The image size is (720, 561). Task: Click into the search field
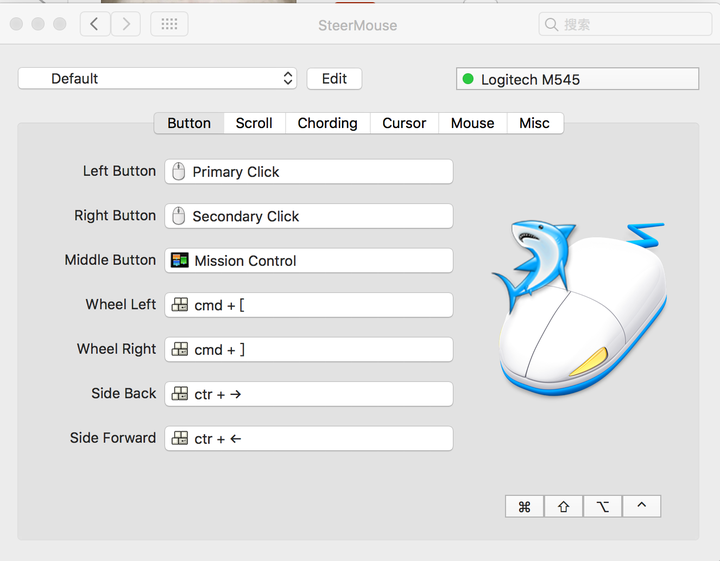625,24
